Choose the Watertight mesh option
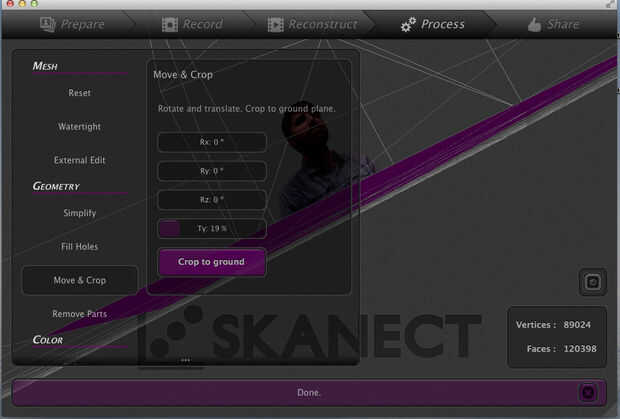620x419 pixels. click(x=79, y=126)
